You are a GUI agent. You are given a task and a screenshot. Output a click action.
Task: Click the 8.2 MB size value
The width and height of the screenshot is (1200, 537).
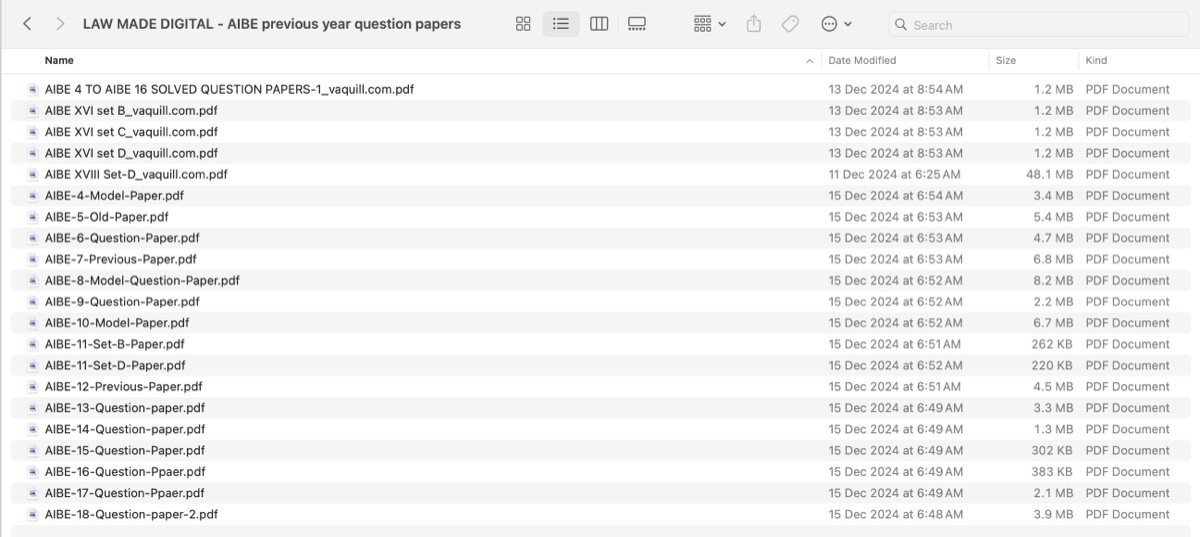coord(1054,281)
